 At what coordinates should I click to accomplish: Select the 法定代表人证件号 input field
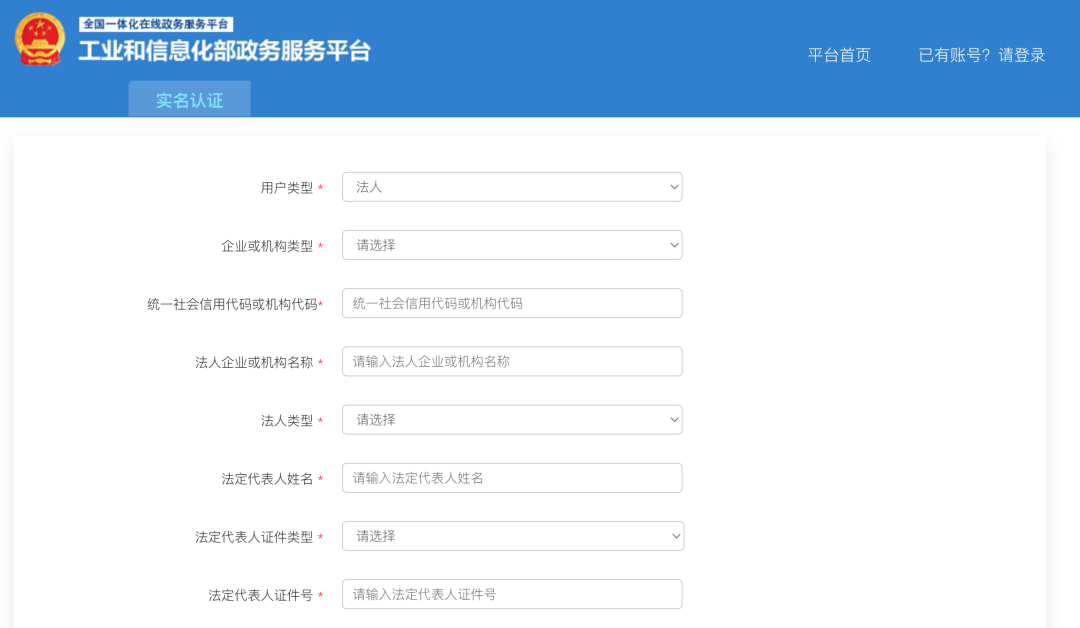(x=512, y=594)
